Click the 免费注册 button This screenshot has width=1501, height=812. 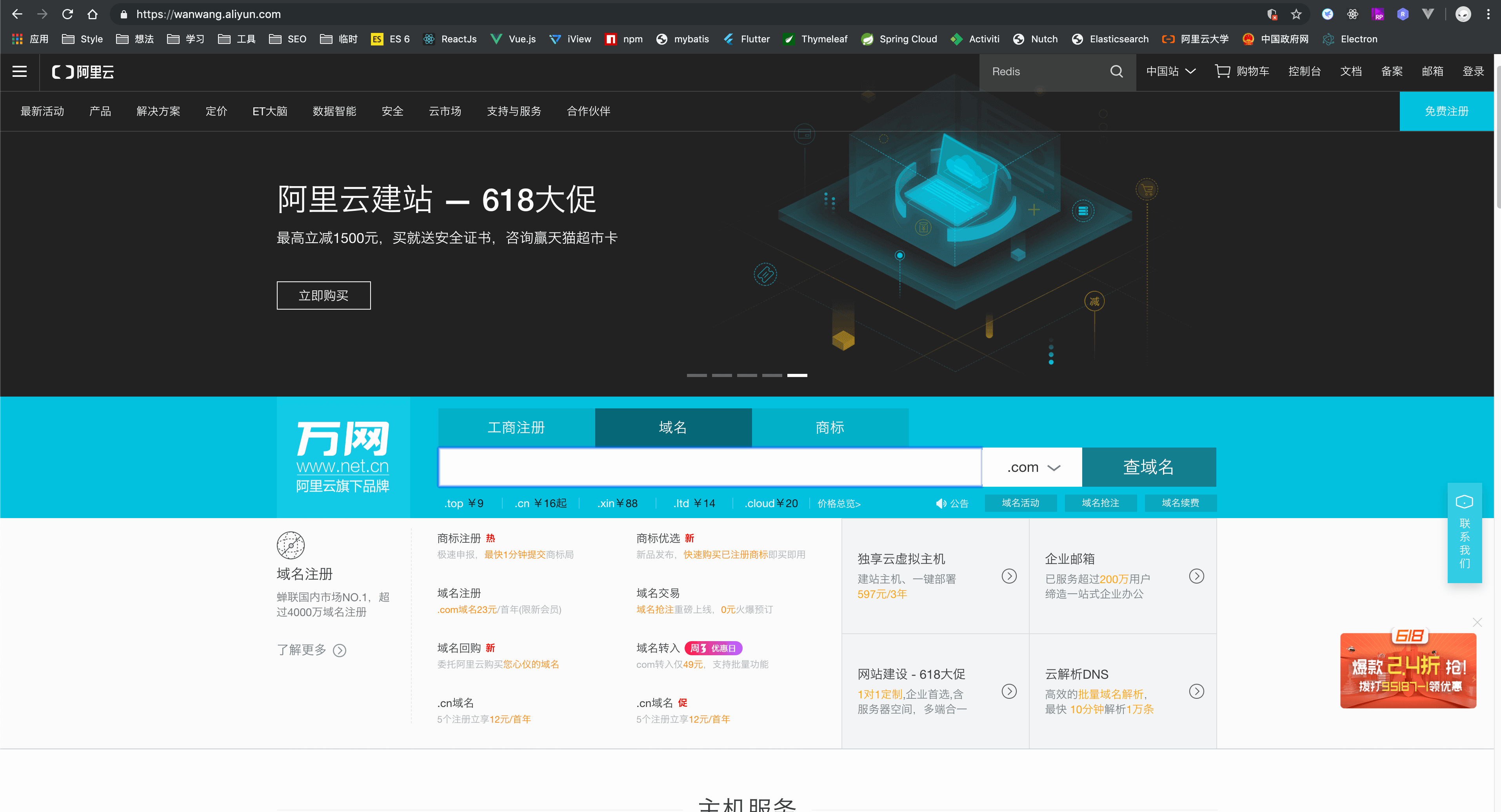point(1446,111)
